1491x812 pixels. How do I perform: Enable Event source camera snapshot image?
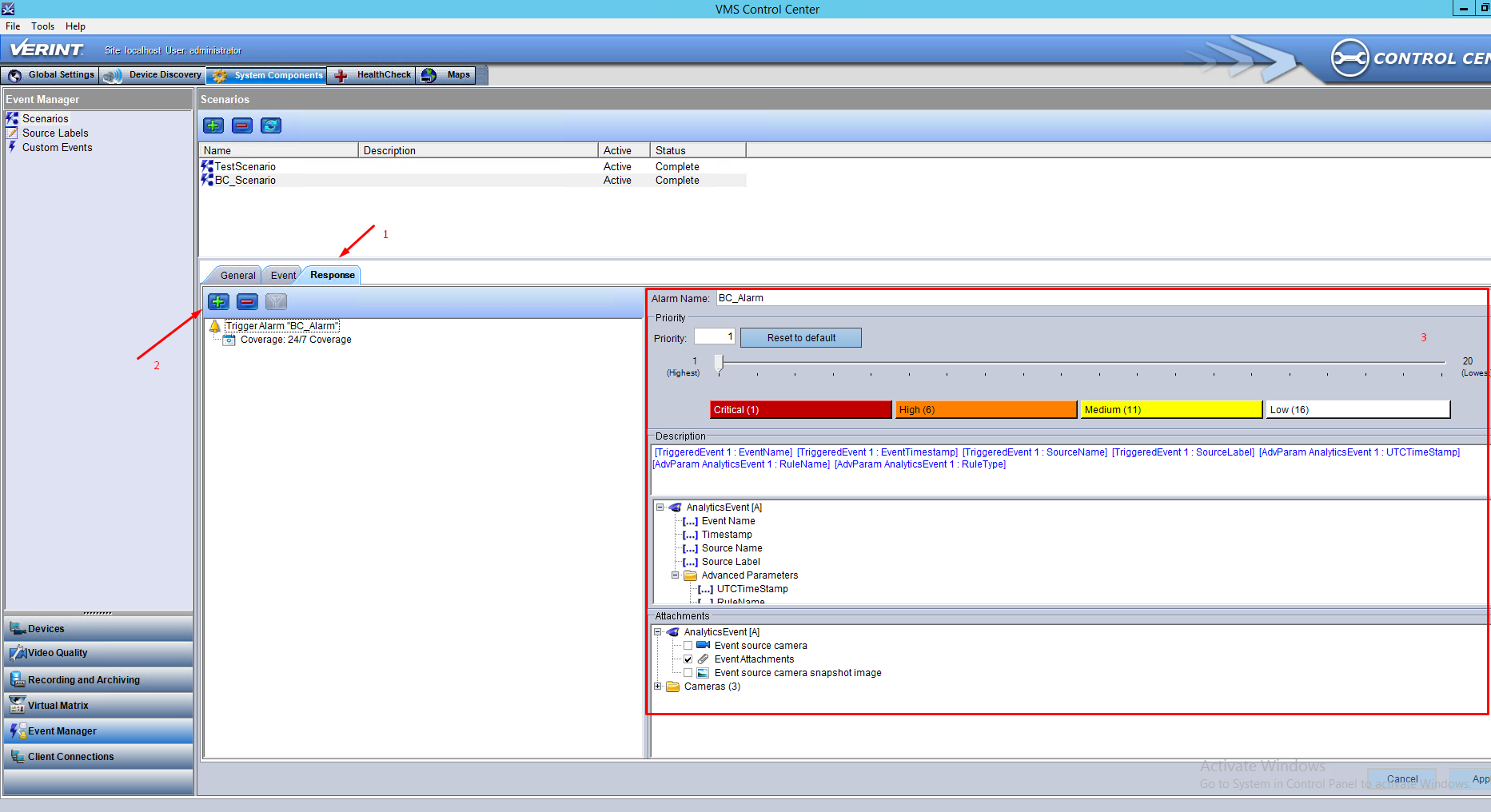pos(688,673)
